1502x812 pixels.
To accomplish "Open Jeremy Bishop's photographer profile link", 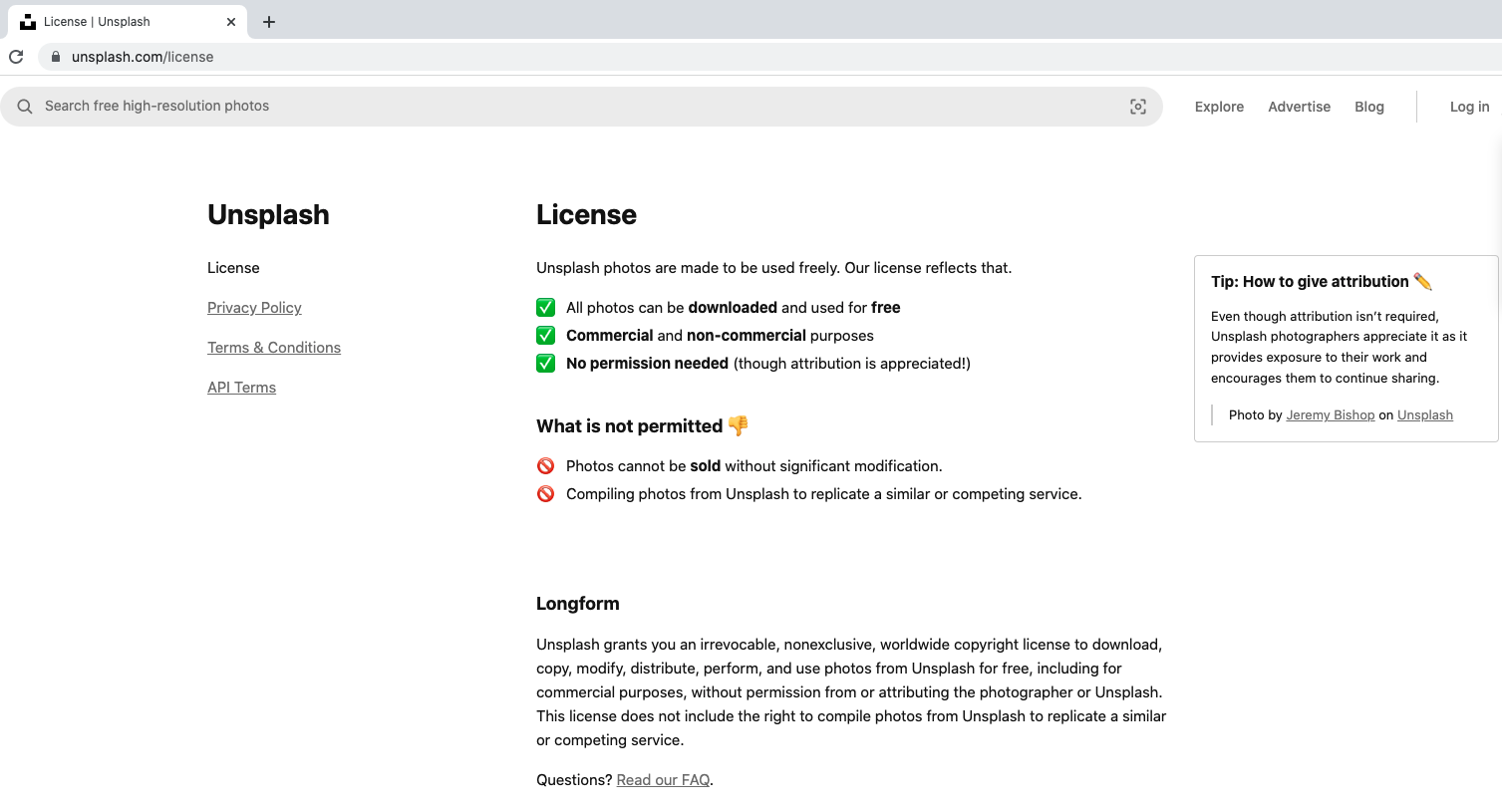I will pyautogui.click(x=1330, y=414).
